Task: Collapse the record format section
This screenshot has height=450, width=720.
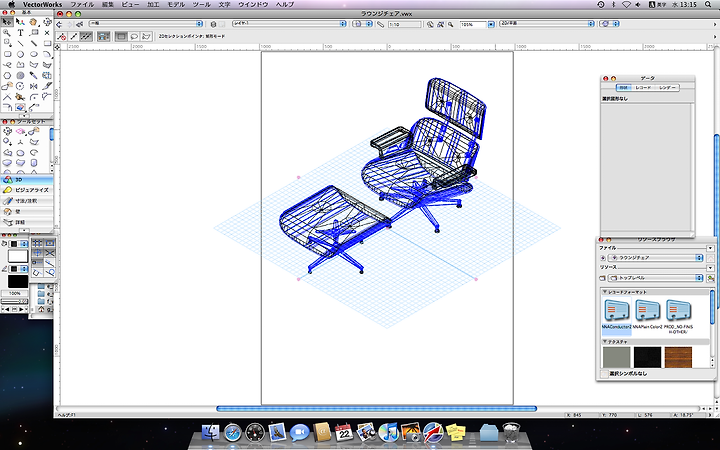Action: (605, 292)
